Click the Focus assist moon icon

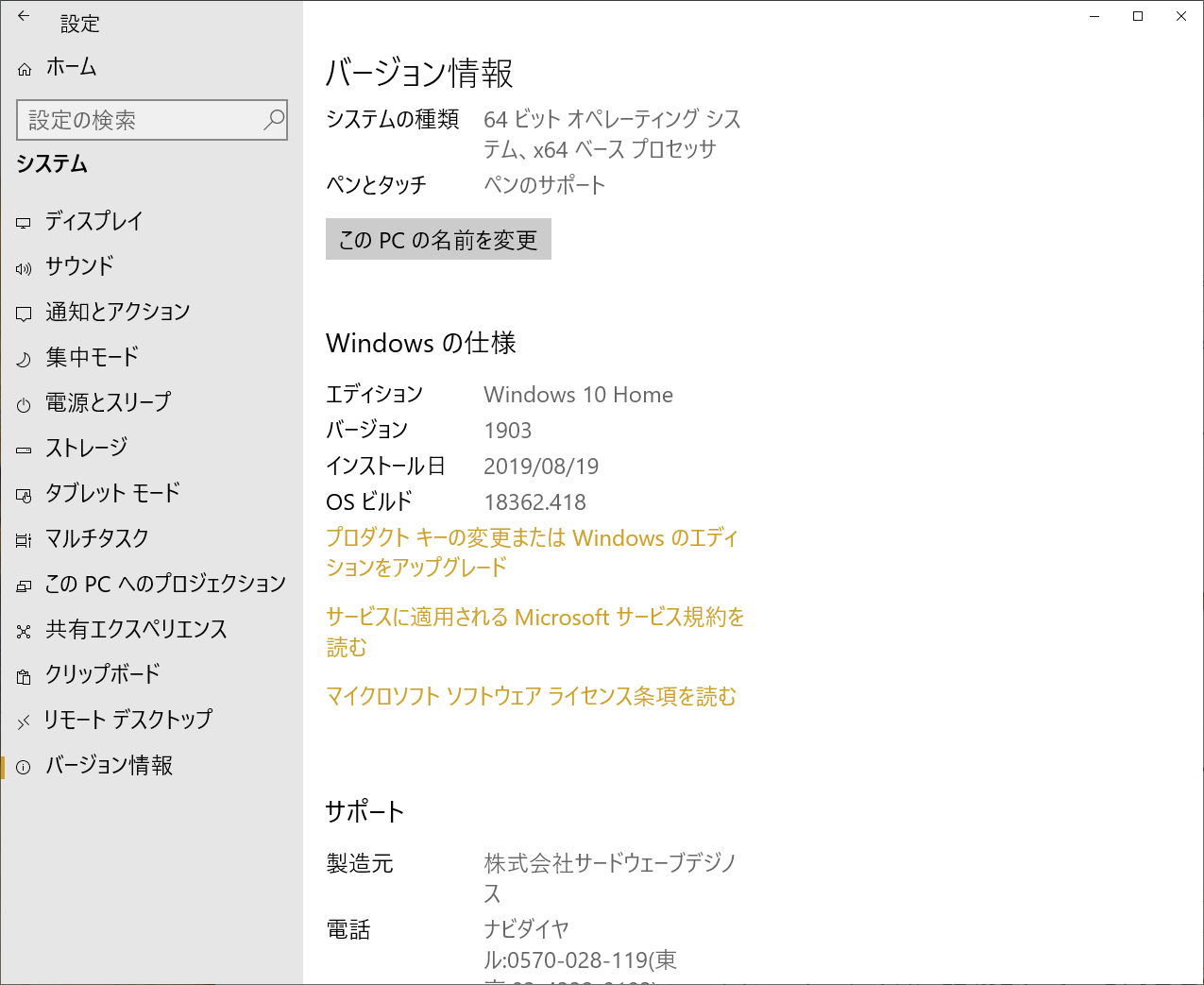tap(24, 359)
